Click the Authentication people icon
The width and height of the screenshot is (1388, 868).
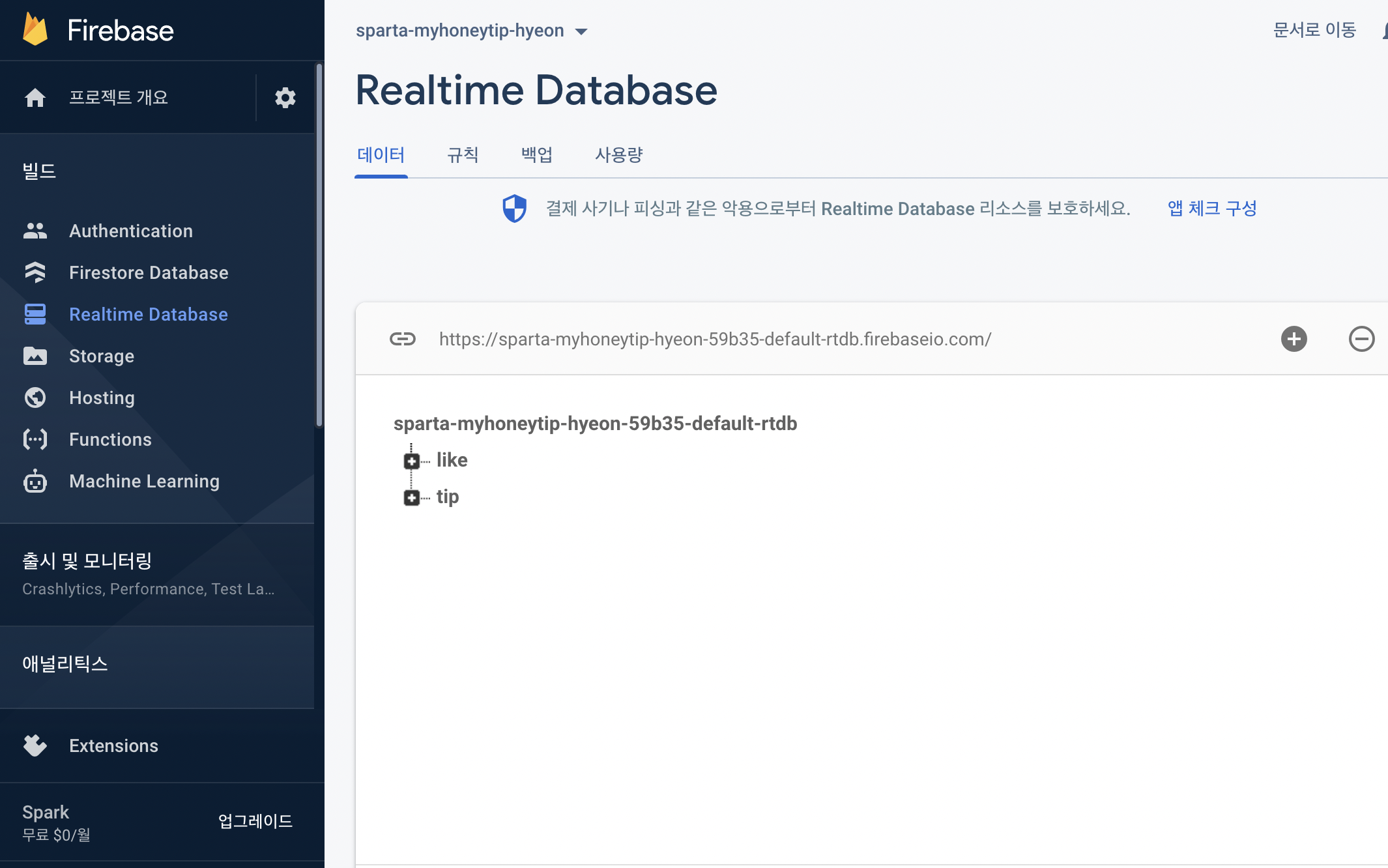click(35, 231)
